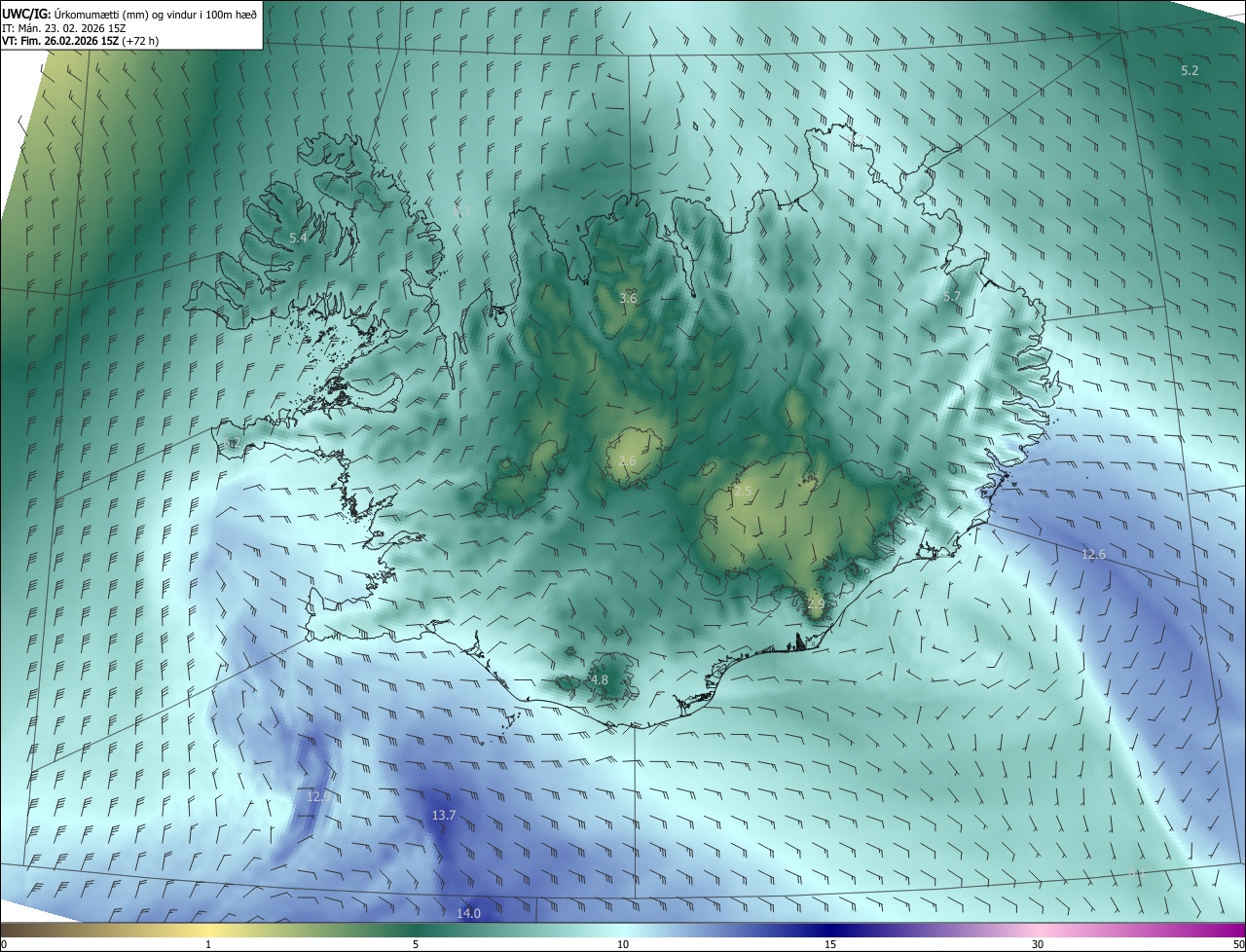Click the 3.6 value in north Iceland
The height and width of the screenshot is (952, 1246).
(x=628, y=298)
